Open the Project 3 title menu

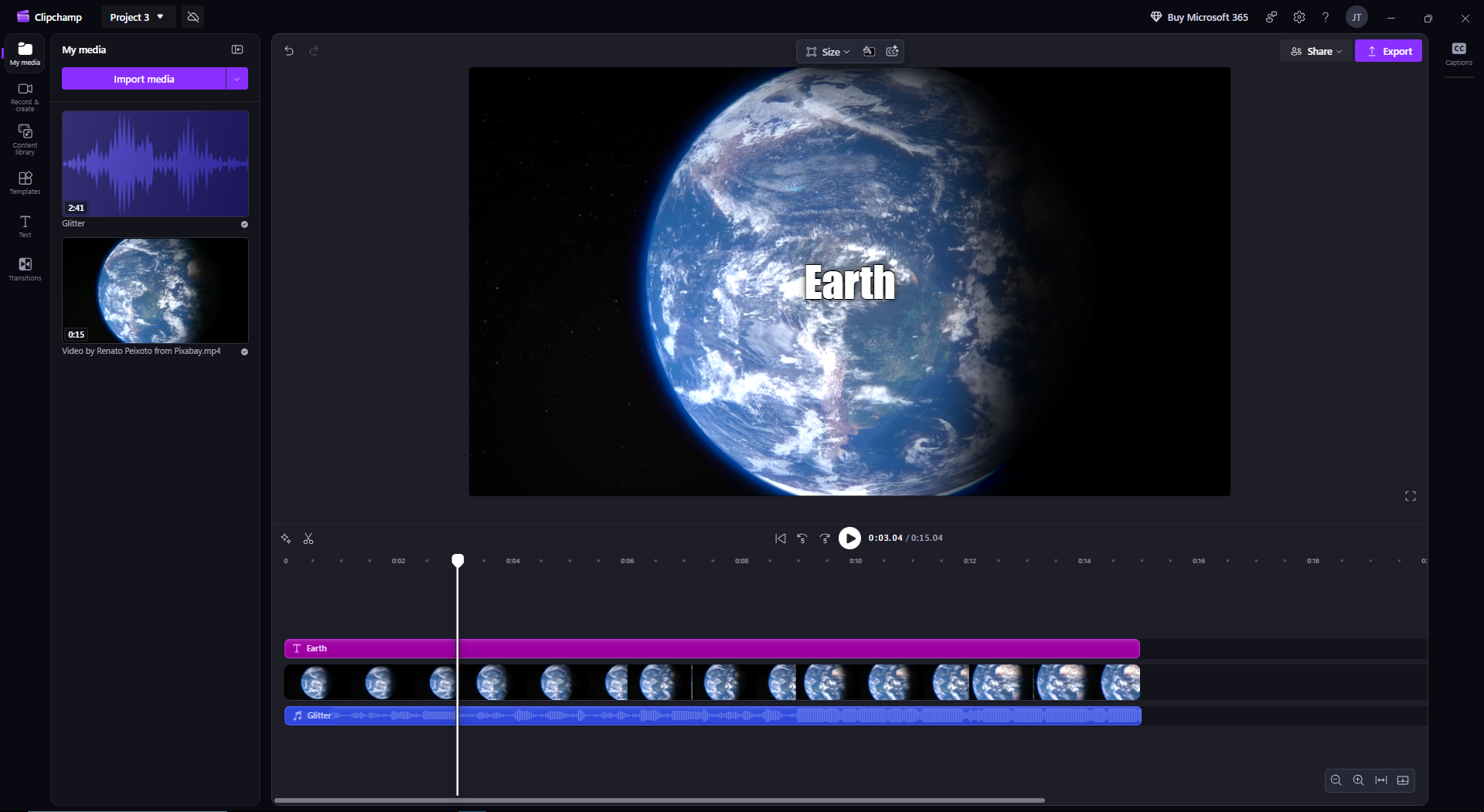[x=137, y=17]
